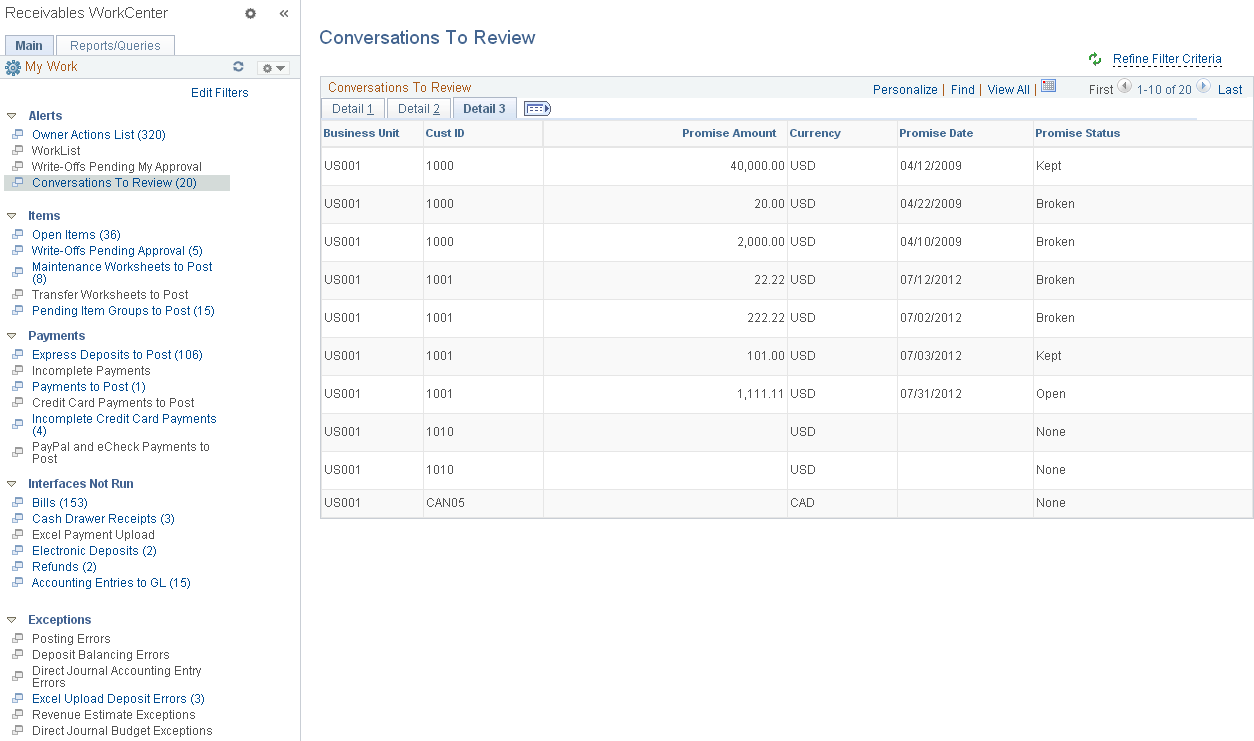The width and height of the screenshot is (1254, 741).
Task: Click the My Work gear icon
Action: tap(13, 68)
